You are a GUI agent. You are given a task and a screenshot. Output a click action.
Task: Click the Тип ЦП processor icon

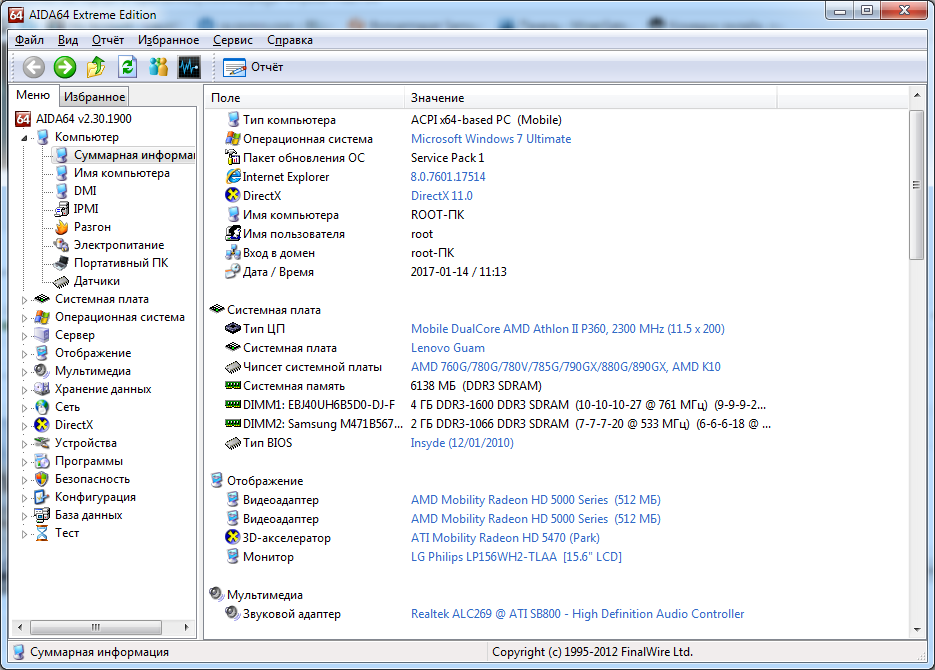233,328
